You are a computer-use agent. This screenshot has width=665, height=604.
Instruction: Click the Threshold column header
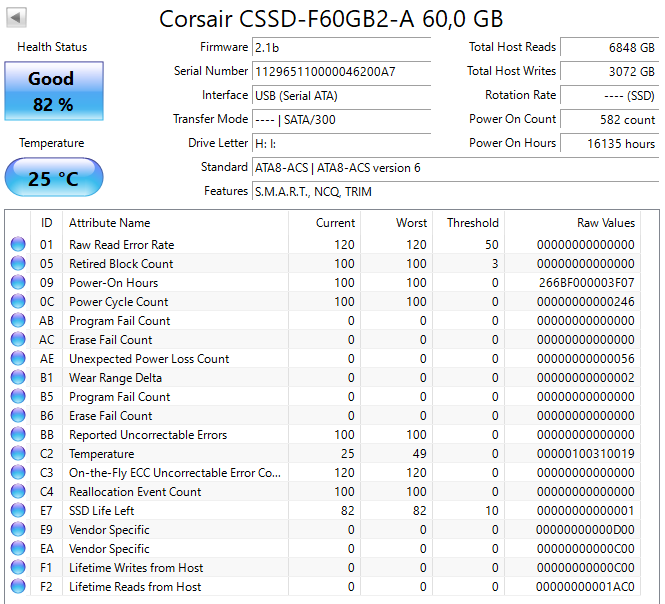point(472,223)
